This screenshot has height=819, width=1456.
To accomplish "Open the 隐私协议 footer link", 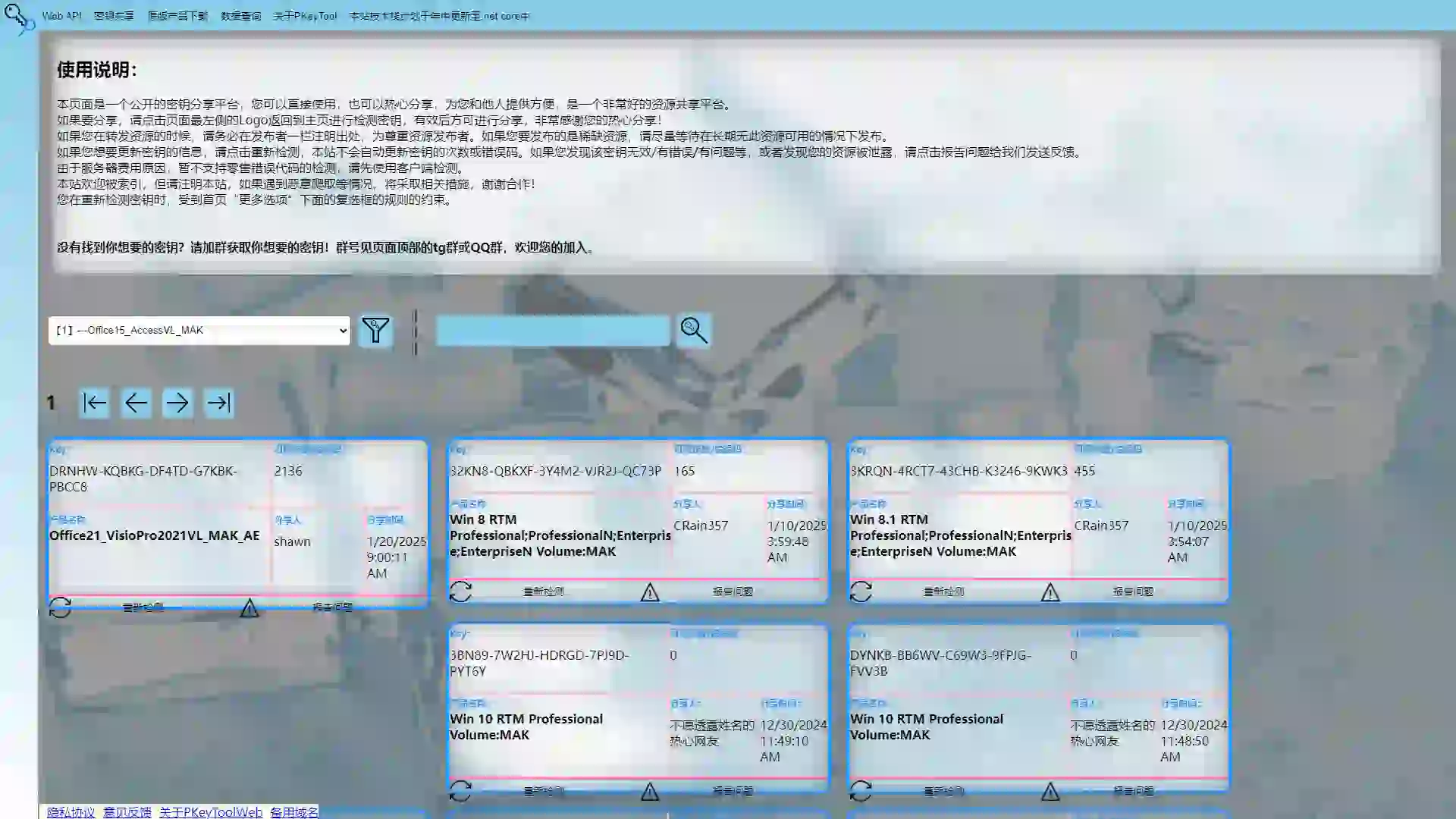I will pos(71,812).
